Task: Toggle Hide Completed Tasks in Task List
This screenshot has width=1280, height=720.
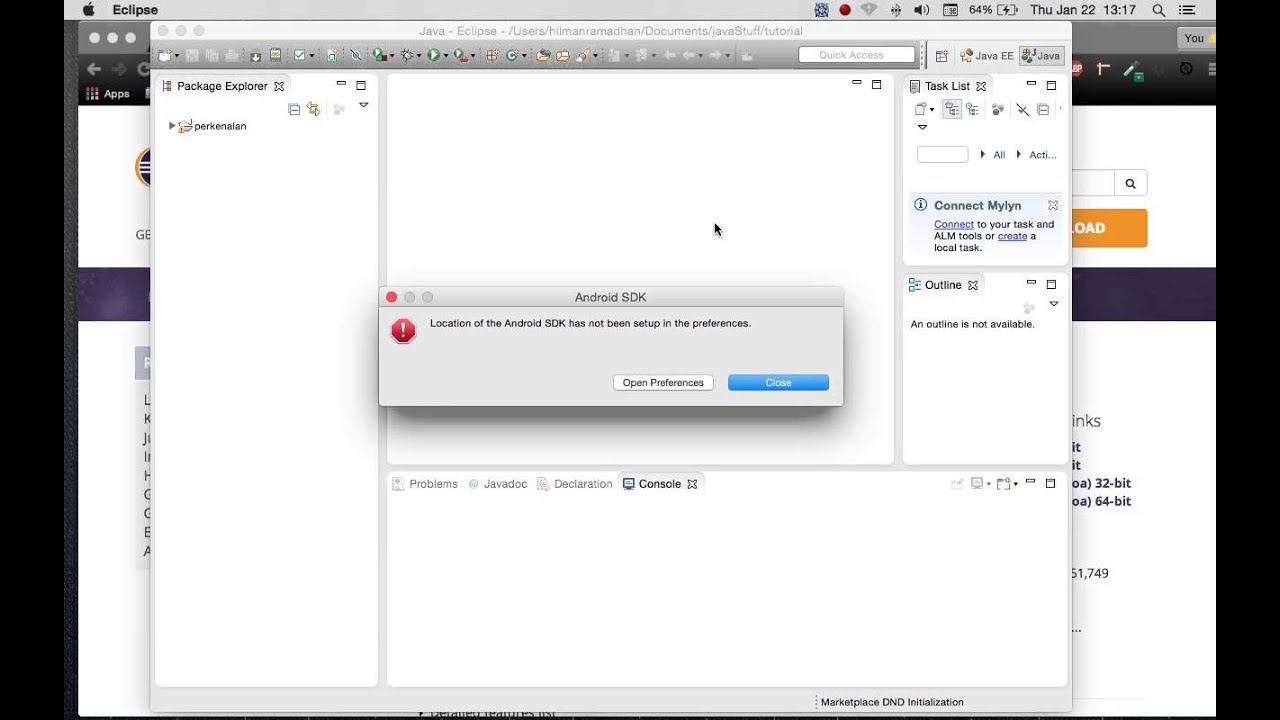Action: pos(1022,110)
